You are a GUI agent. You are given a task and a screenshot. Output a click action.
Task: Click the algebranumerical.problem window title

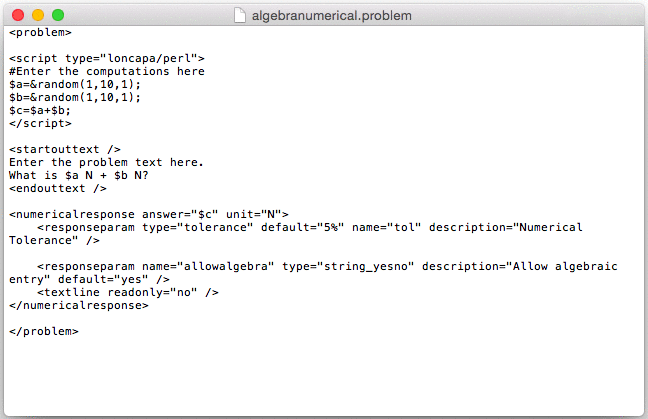click(x=331, y=16)
